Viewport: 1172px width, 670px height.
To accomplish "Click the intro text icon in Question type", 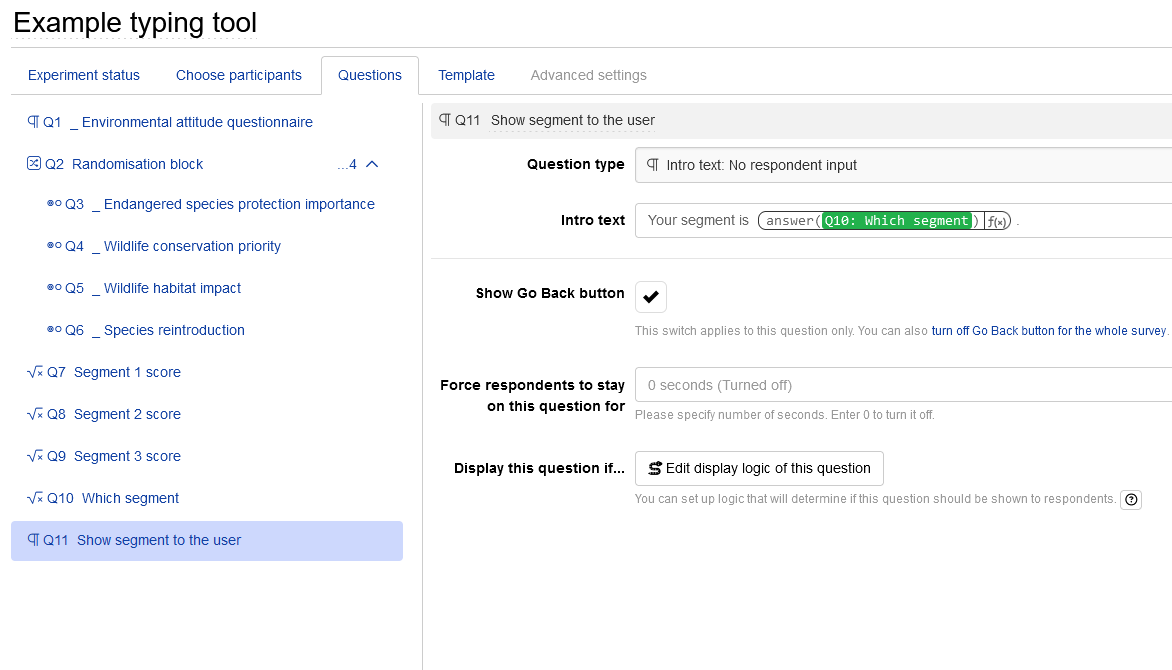I will (x=652, y=164).
